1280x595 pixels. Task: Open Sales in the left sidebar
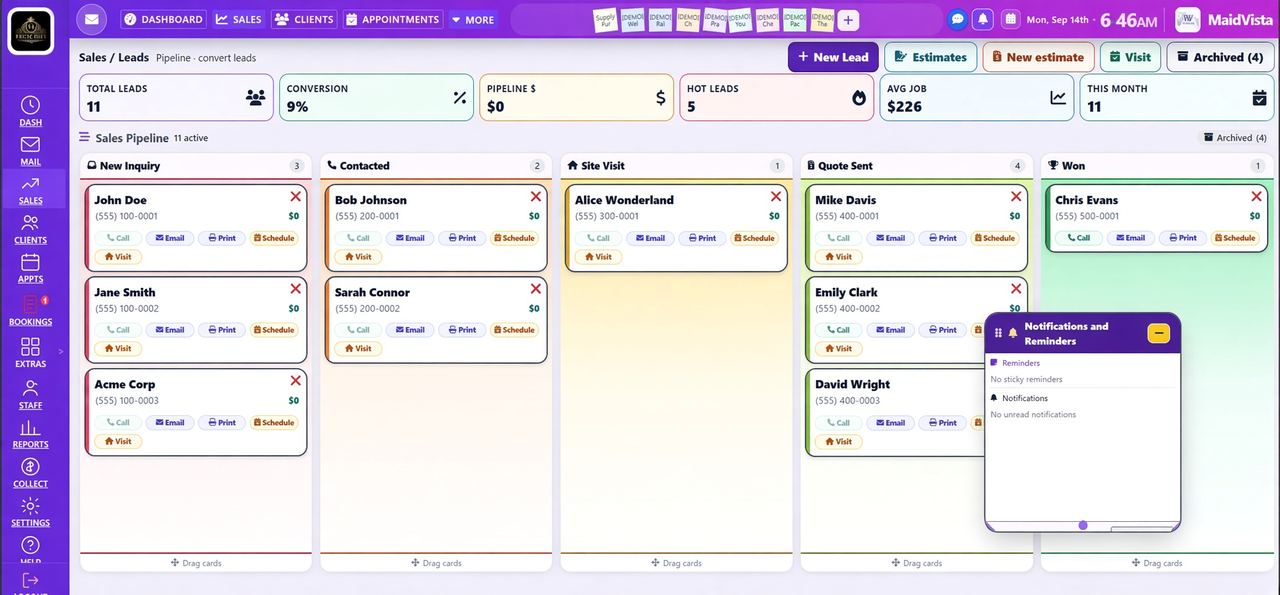(x=30, y=189)
